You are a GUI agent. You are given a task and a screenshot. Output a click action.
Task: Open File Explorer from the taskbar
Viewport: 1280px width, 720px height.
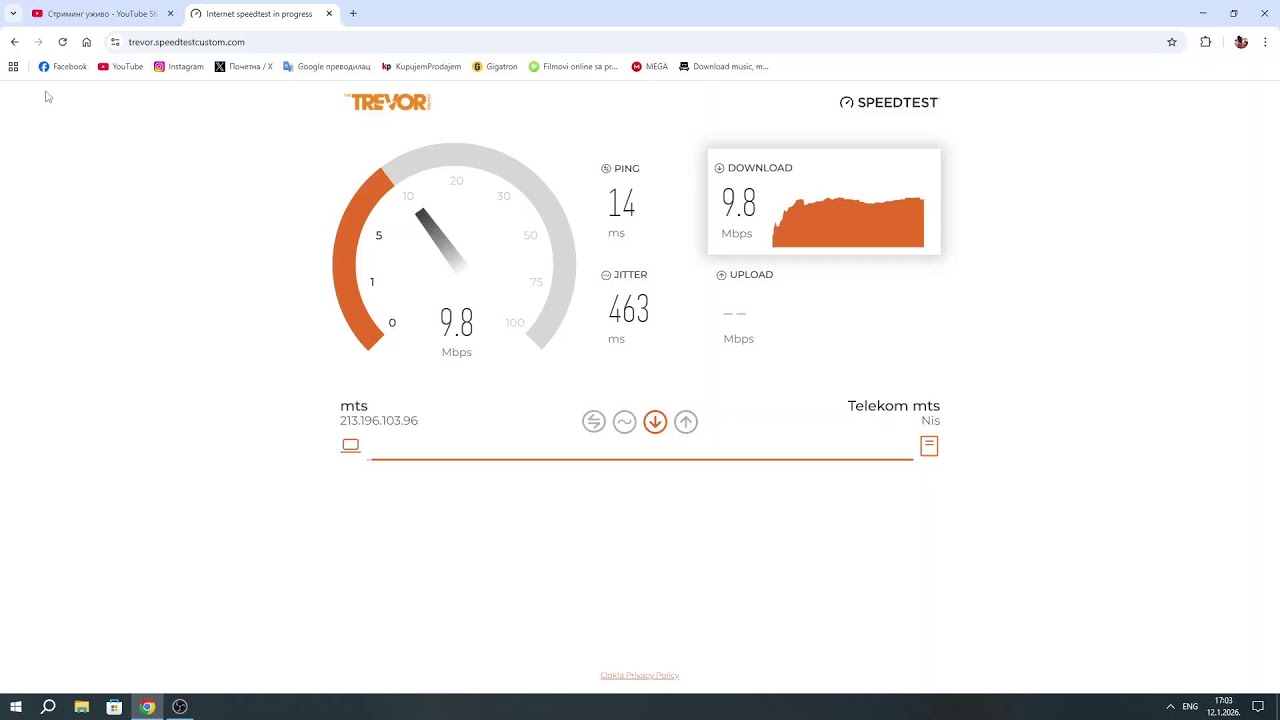click(81, 707)
